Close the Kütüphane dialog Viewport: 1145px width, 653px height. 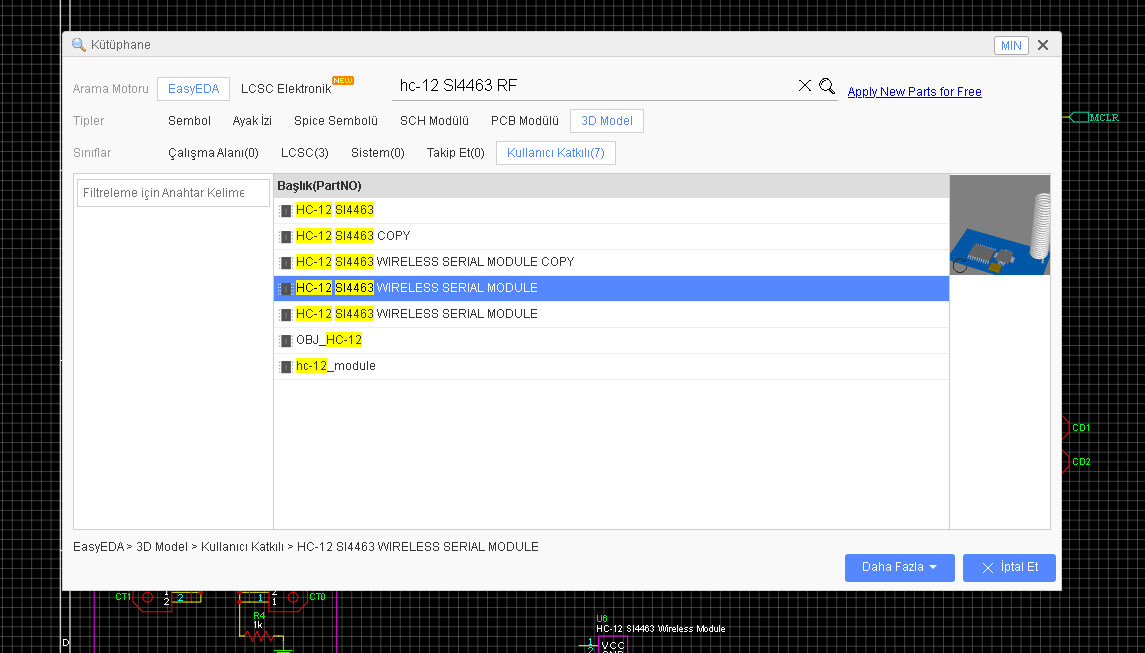pos(1043,45)
